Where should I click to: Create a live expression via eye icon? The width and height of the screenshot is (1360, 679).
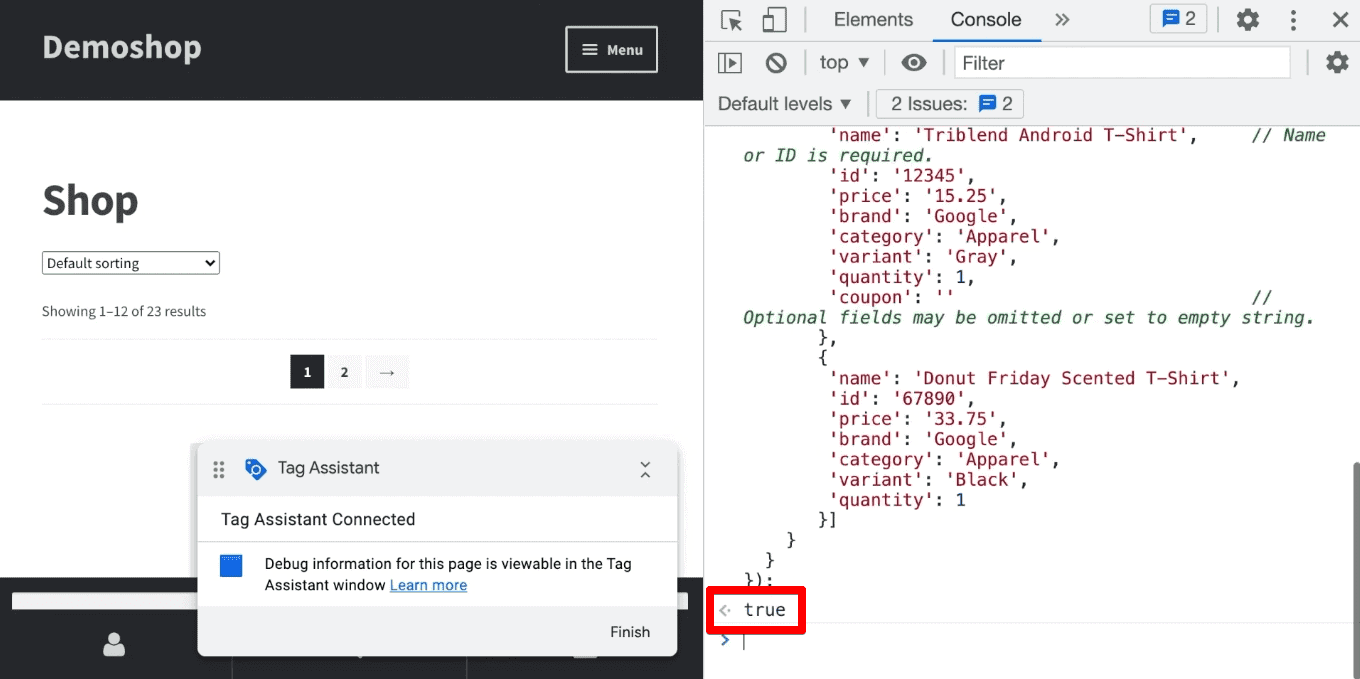click(914, 62)
